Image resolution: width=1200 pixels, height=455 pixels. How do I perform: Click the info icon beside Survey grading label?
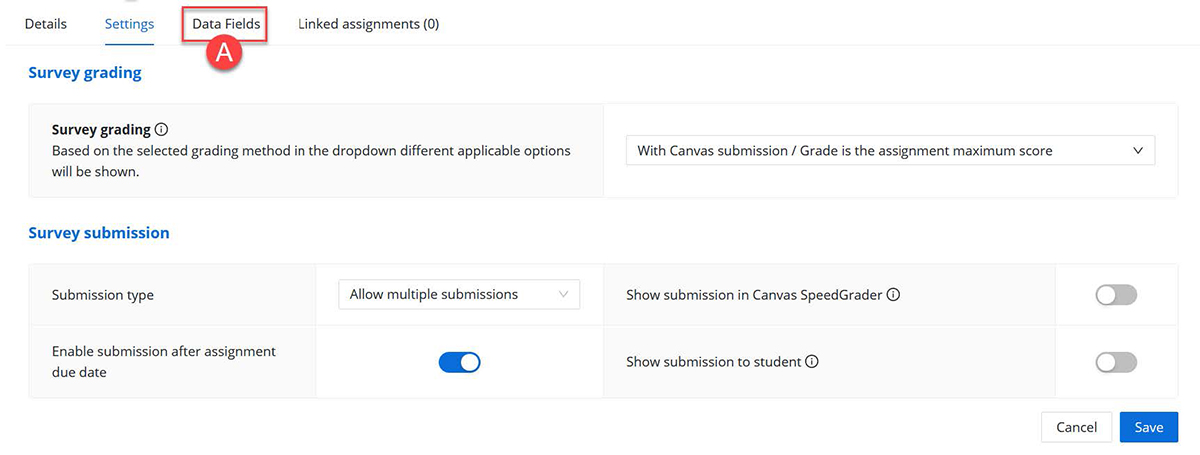(162, 130)
